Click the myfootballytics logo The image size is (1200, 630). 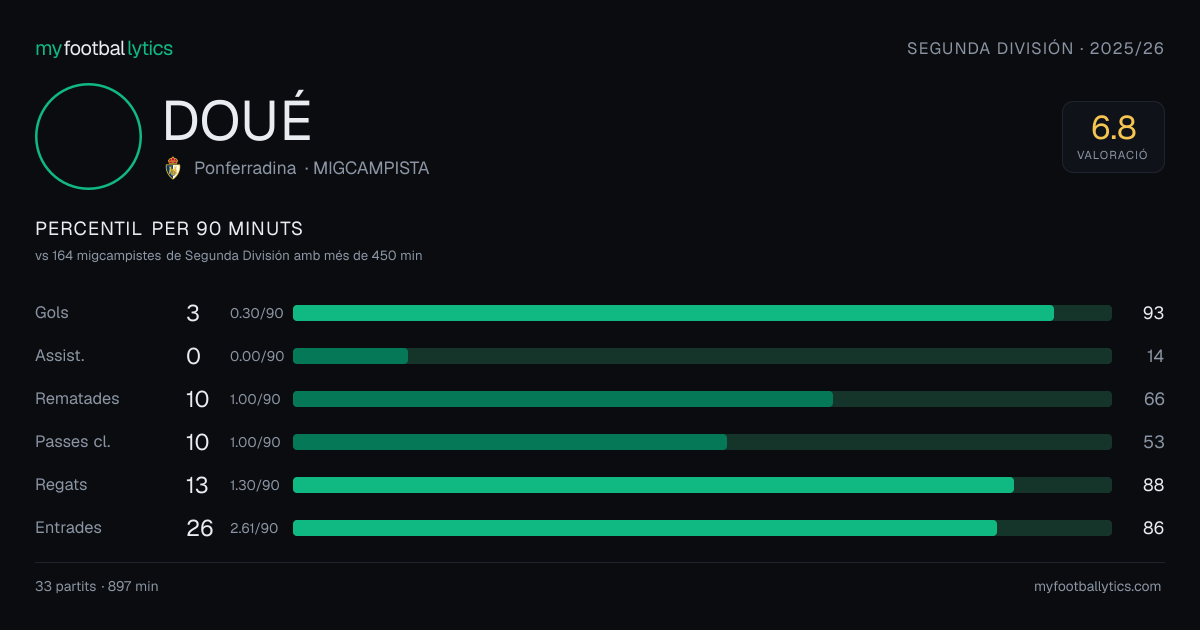(x=104, y=48)
